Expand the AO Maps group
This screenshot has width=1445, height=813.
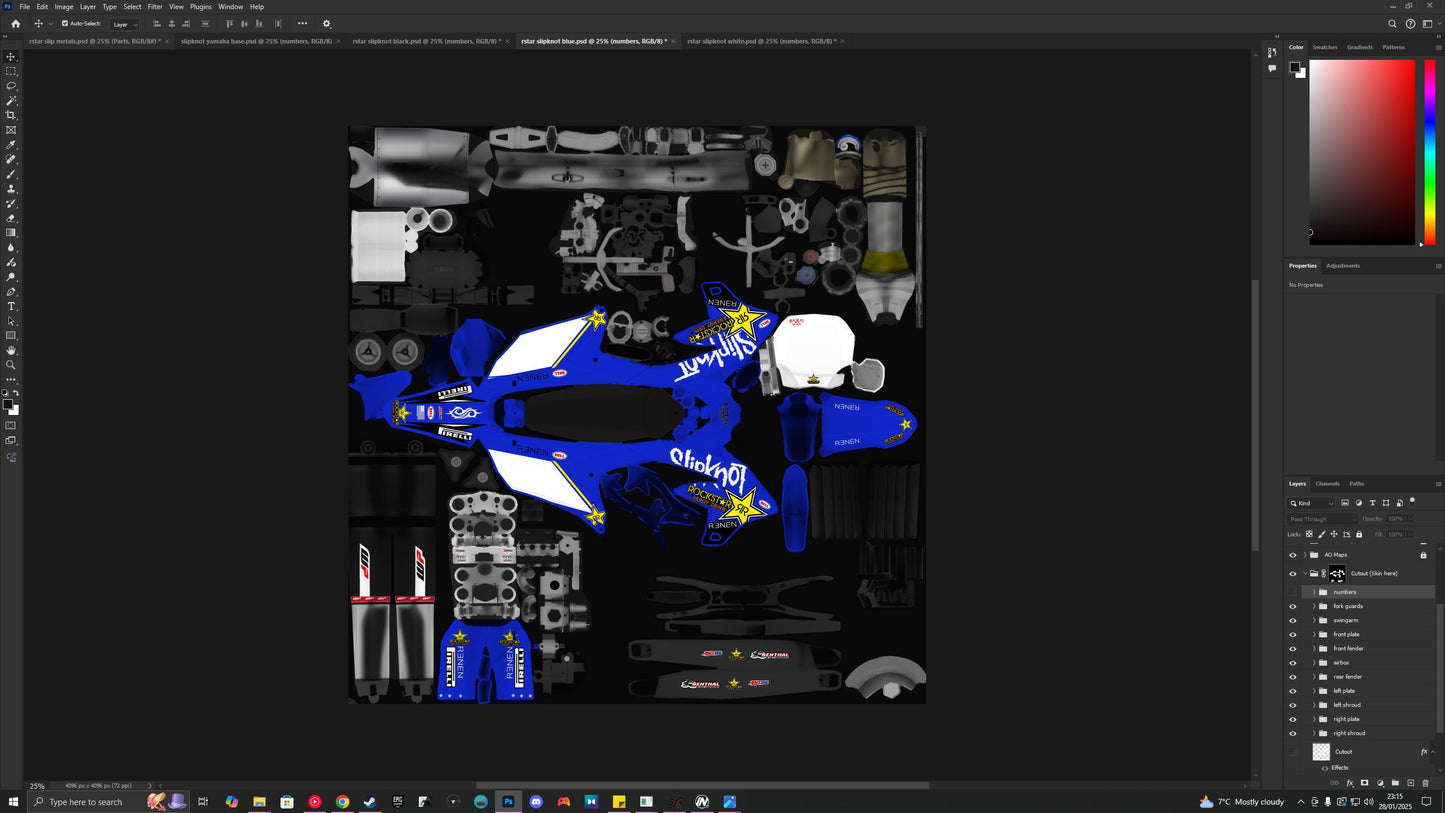[1305, 555]
